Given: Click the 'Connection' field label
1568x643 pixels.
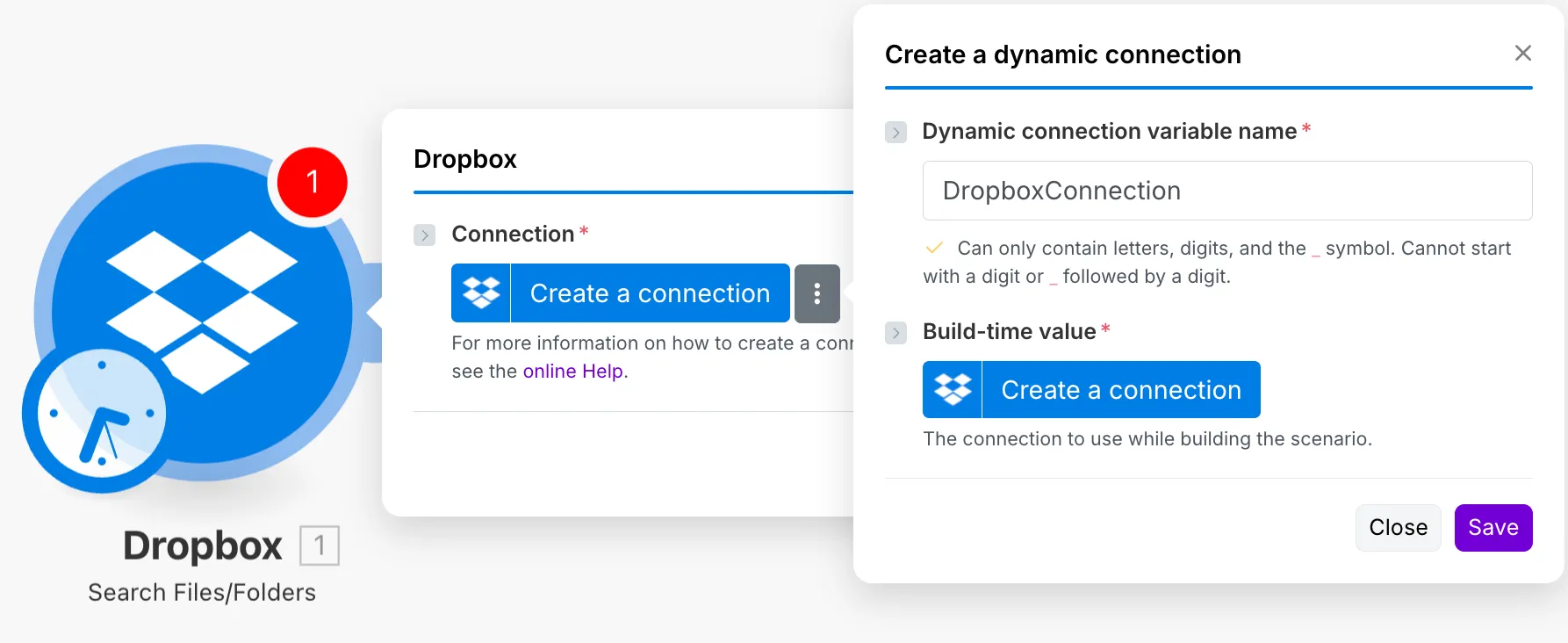Looking at the screenshot, I should tap(513, 235).
